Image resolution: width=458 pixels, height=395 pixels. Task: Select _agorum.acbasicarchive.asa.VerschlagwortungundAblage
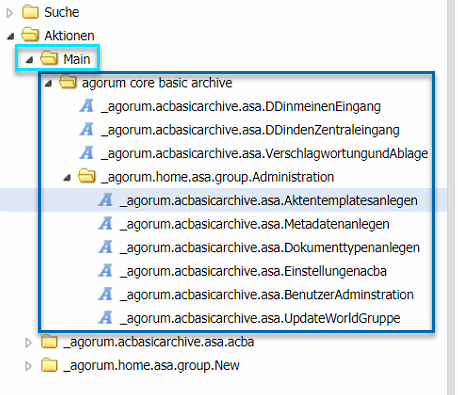264,154
